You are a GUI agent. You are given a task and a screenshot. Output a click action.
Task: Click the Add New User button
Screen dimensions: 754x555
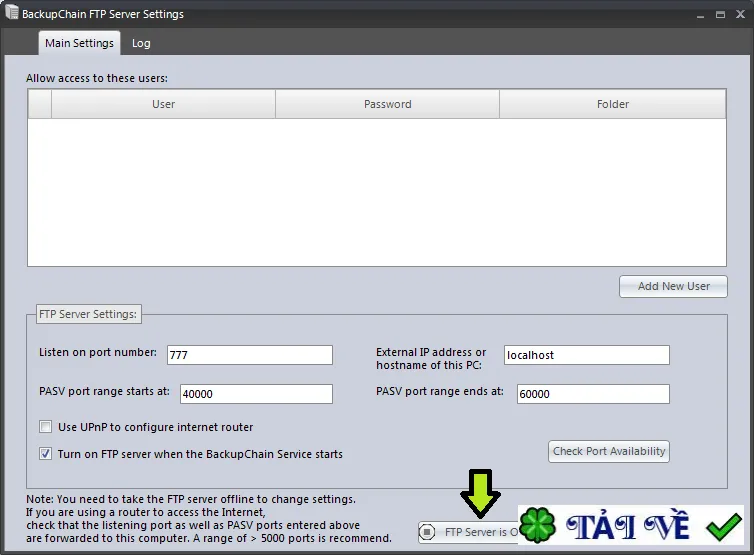673,286
